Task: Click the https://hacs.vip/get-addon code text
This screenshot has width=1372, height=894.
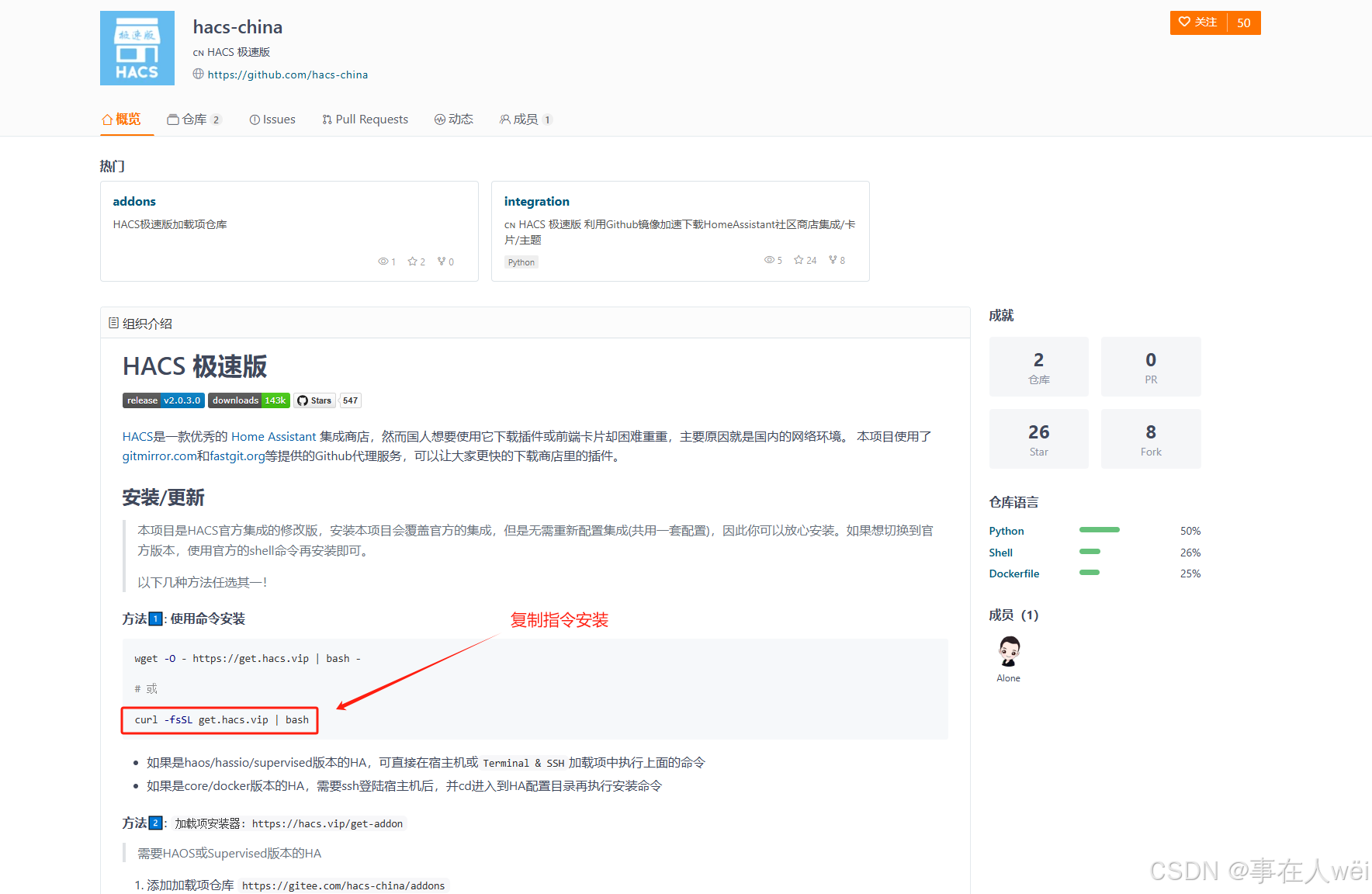Action: coord(327,823)
